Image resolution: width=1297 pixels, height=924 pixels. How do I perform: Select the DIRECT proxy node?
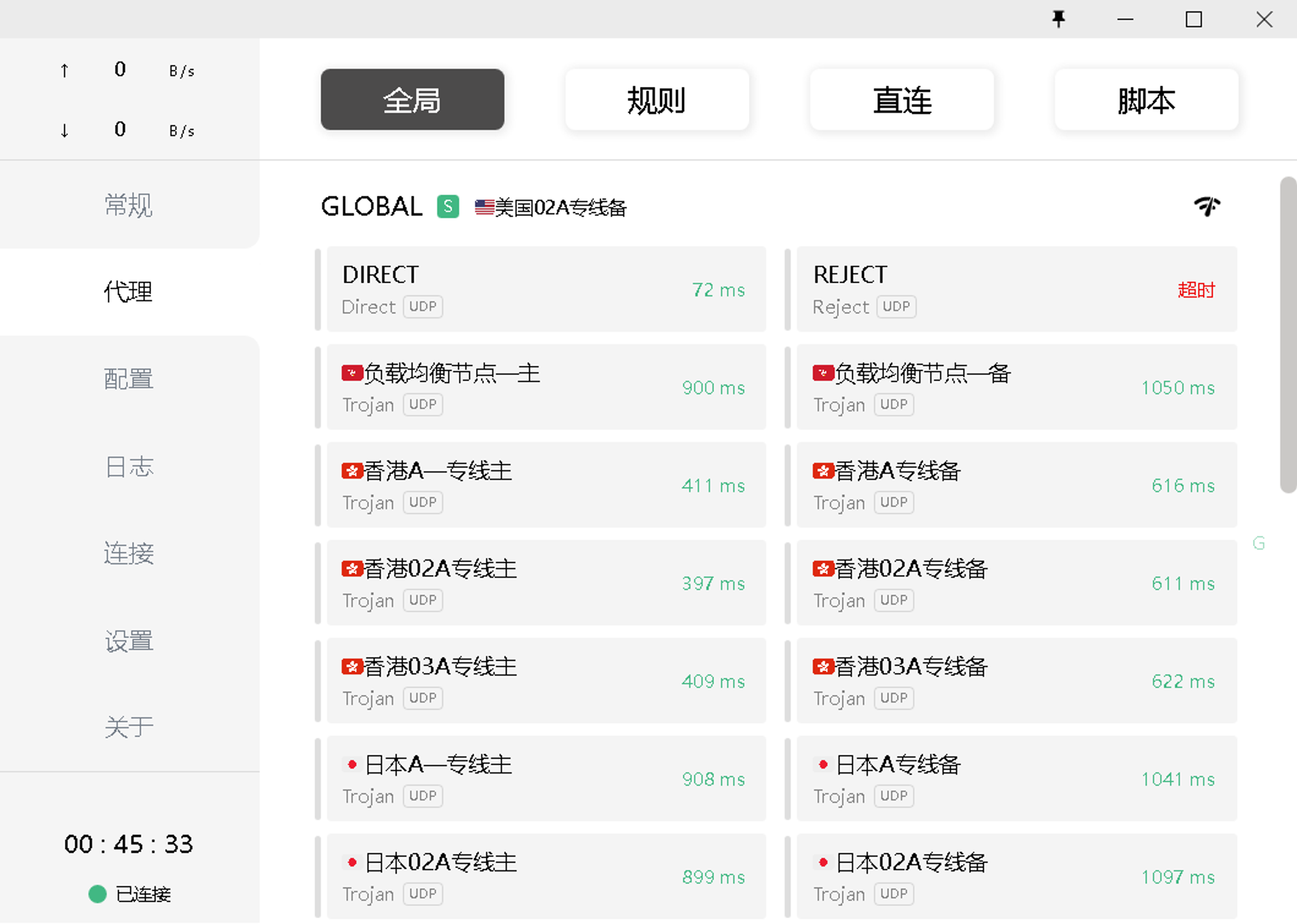coord(546,289)
